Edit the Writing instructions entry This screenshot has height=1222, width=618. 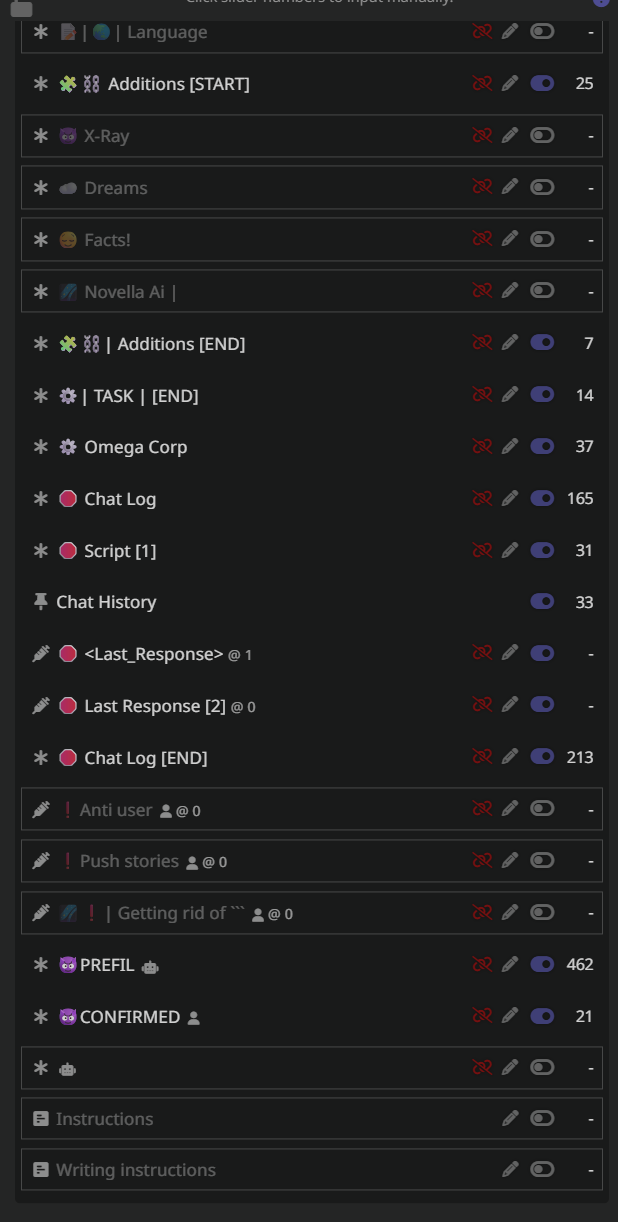click(x=510, y=1169)
